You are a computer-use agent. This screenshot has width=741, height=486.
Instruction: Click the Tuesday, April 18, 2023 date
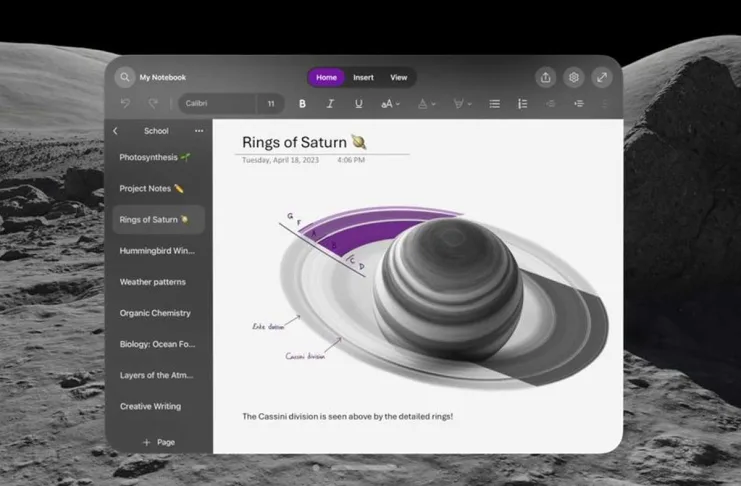click(x=280, y=160)
